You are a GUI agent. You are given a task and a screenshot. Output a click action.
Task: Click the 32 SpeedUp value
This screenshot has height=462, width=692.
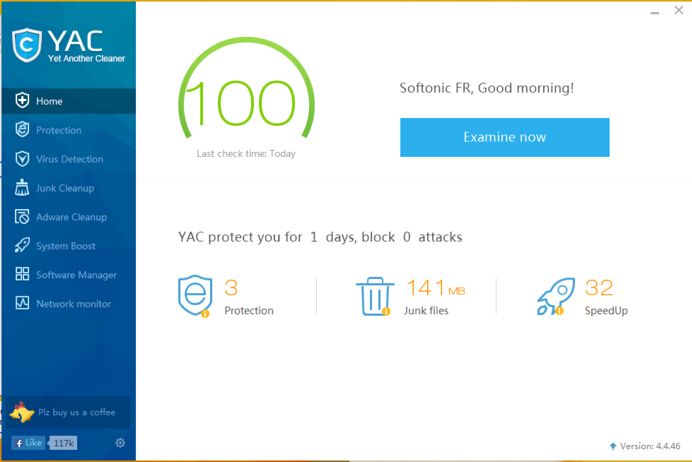(599, 288)
